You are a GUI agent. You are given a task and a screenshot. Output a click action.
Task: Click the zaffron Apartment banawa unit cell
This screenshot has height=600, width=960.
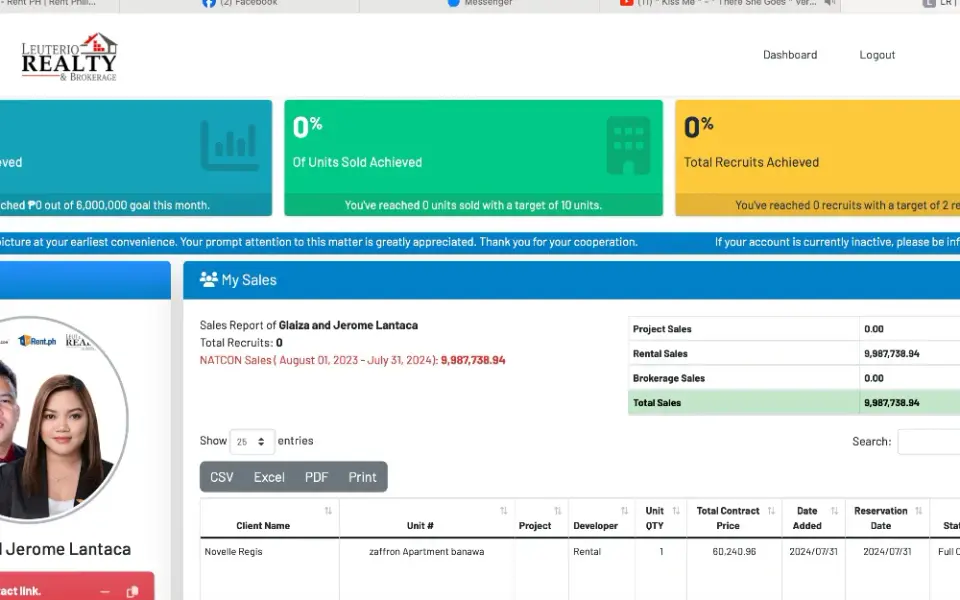427,552
